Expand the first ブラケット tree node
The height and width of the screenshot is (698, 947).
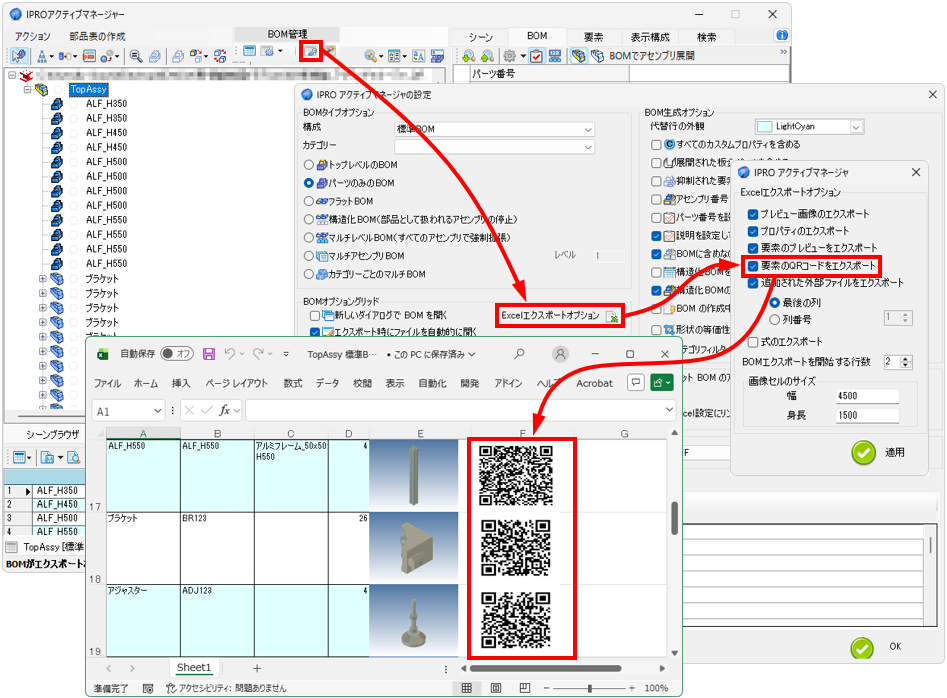(x=42, y=278)
